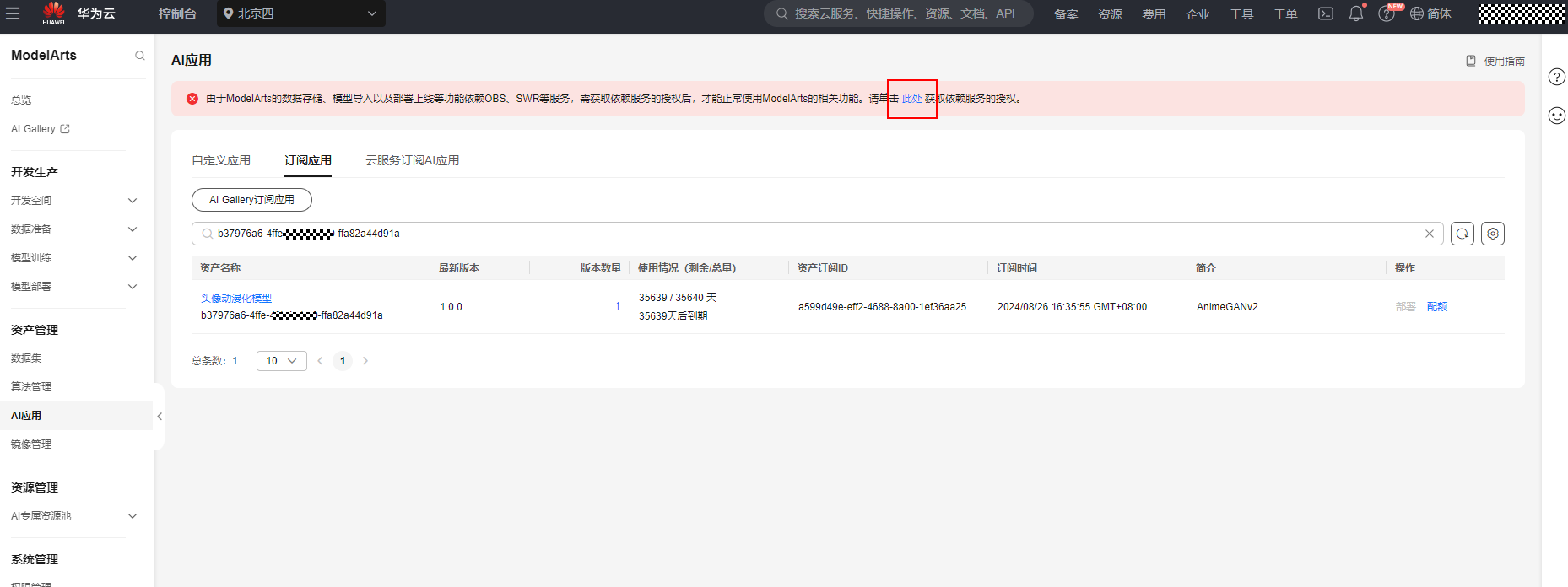This screenshot has width=1568, height=587.
Task: Expand the 模型训练 menu
Action: pos(73,258)
